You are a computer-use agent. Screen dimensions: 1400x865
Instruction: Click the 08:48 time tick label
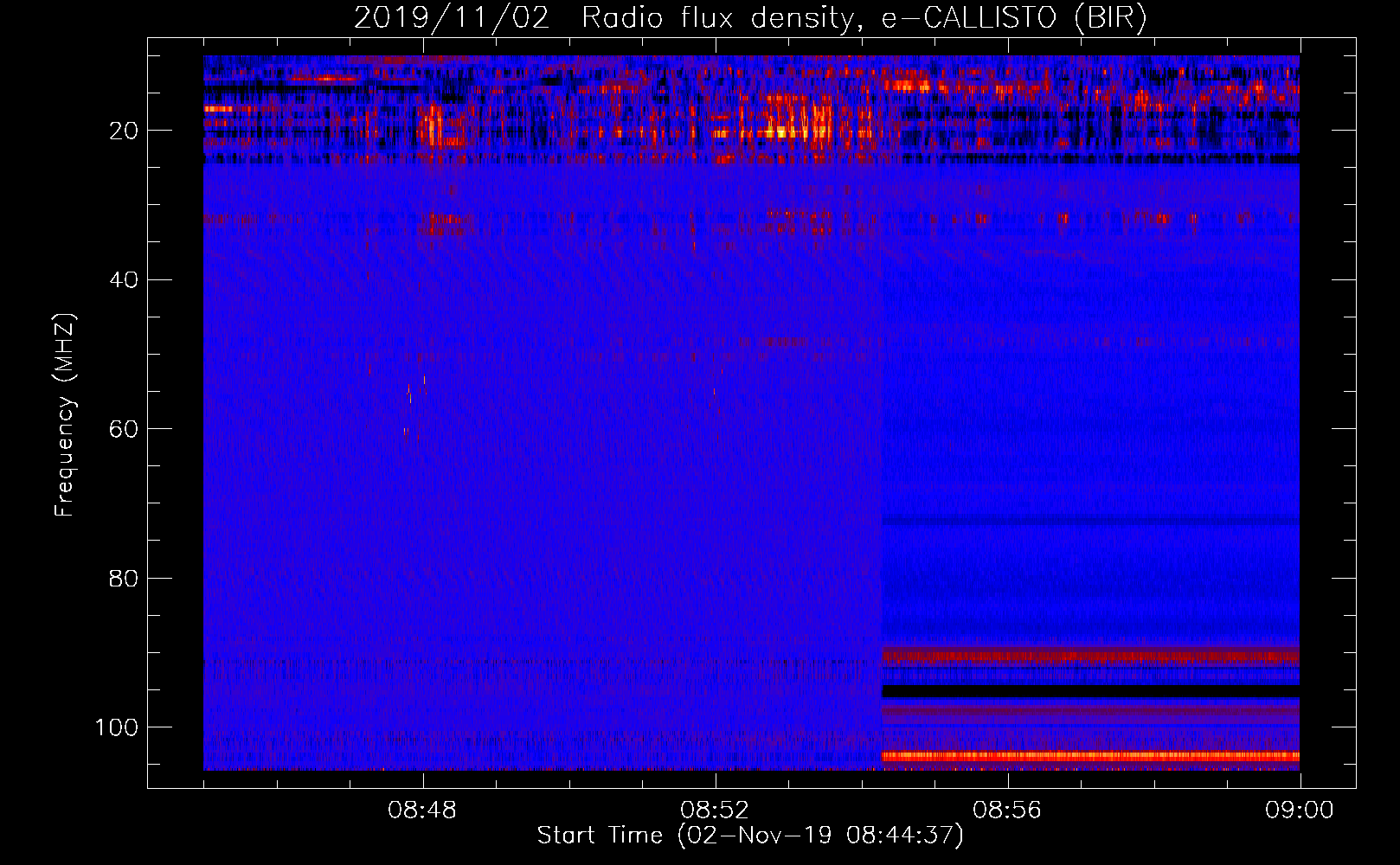click(422, 811)
